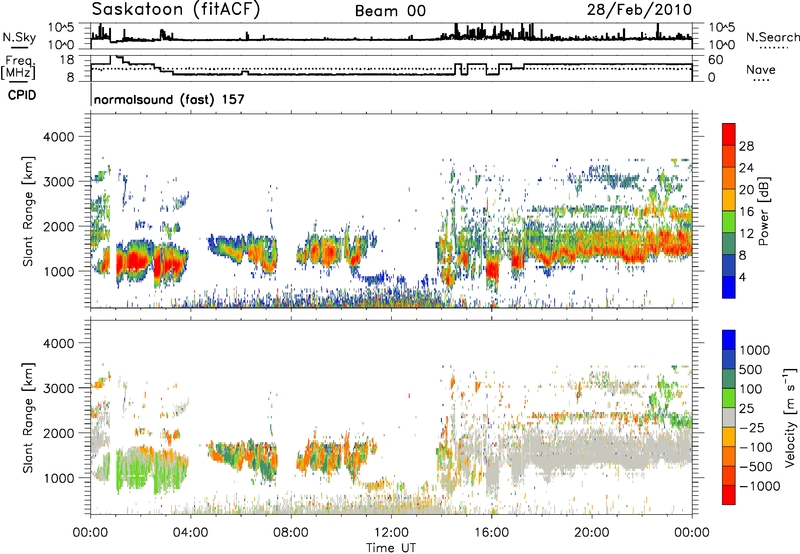Select the 12:00 time axis label
800x554 pixels.
391,533
